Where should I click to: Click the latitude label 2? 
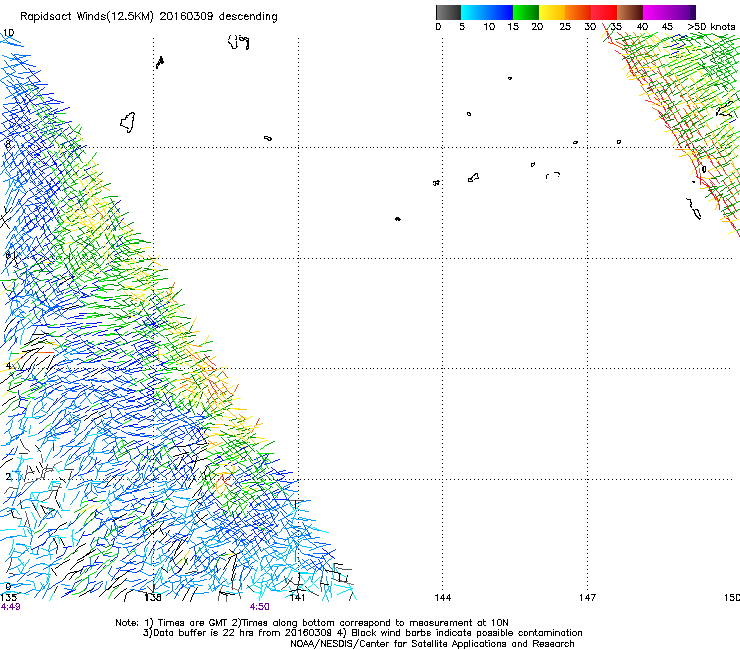click(8, 477)
